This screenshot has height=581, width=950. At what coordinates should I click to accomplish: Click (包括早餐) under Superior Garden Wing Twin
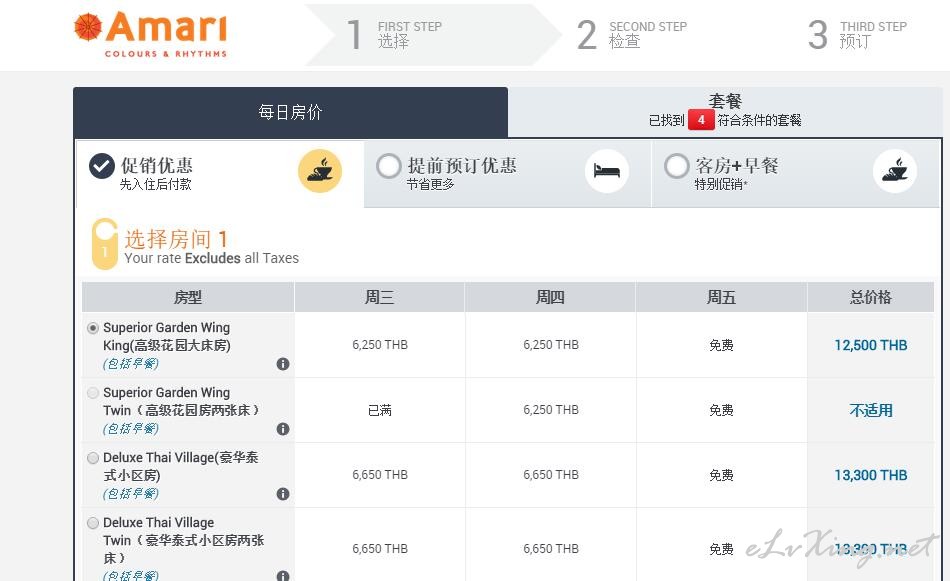point(131,428)
